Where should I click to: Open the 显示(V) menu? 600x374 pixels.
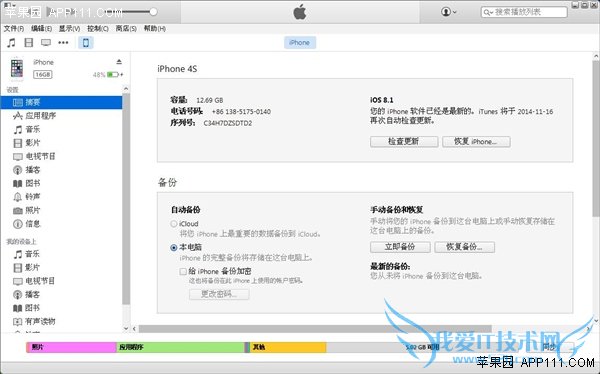coord(69,29)
